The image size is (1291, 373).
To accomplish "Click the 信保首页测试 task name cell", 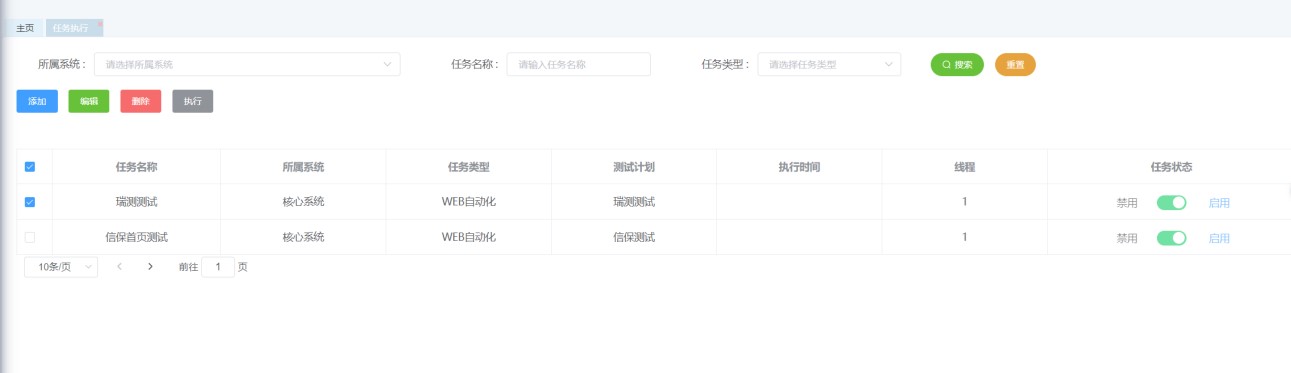I will click(x=137, y=237).
